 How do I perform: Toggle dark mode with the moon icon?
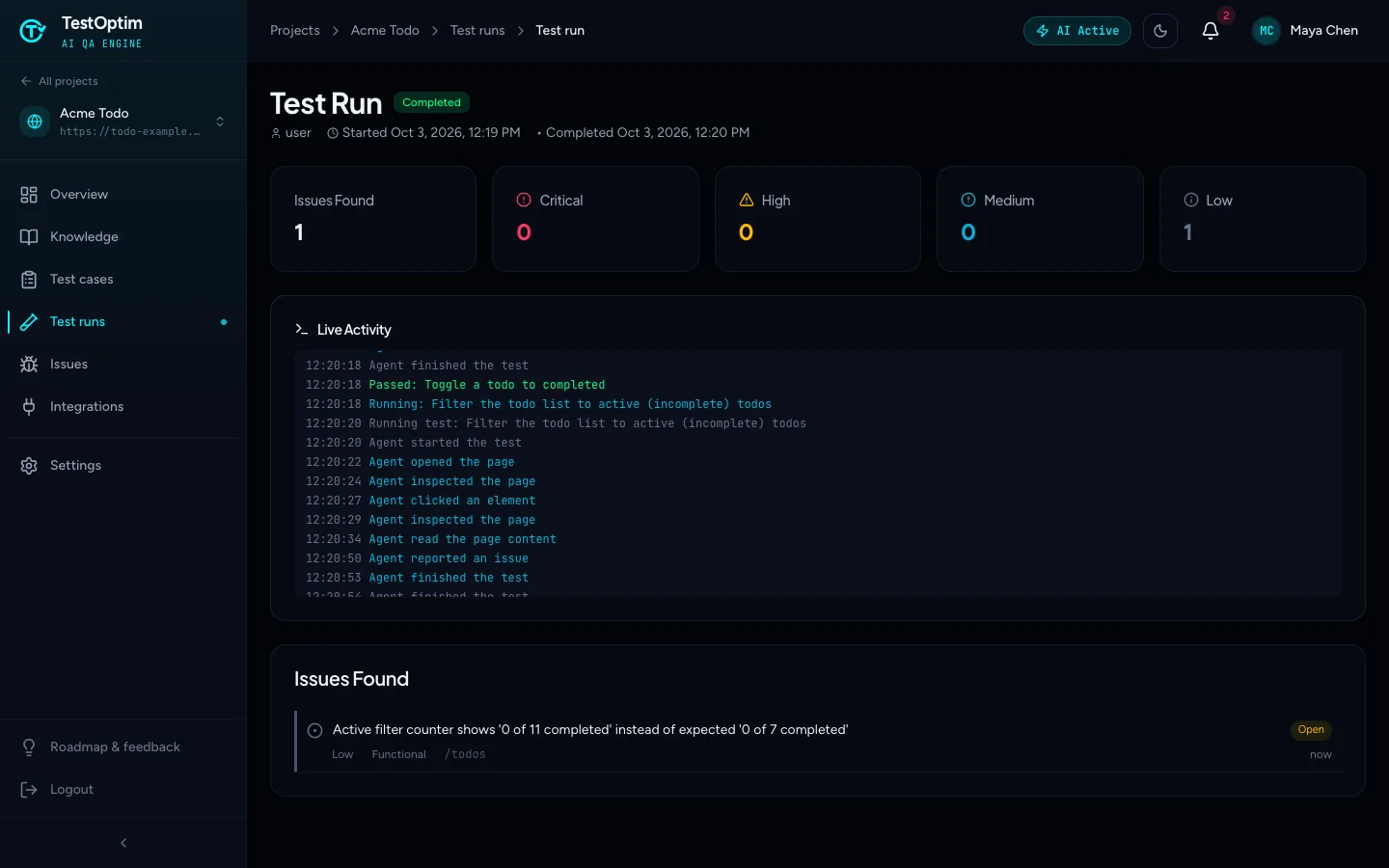pos(1160,31)
